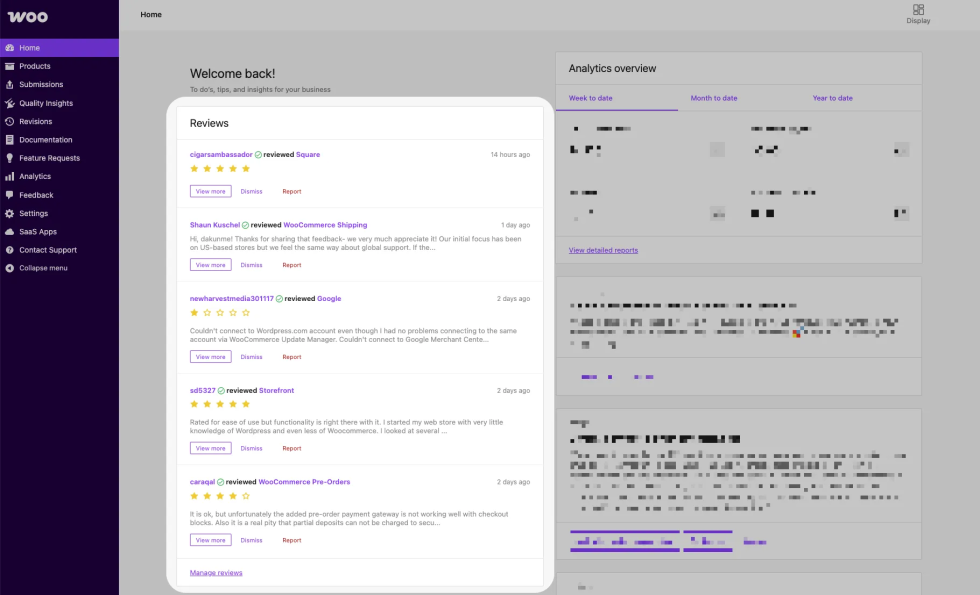Viewport: 980px width, 595px height.
Task: Click the one-star rating on Google review
Action: (220, 312)
